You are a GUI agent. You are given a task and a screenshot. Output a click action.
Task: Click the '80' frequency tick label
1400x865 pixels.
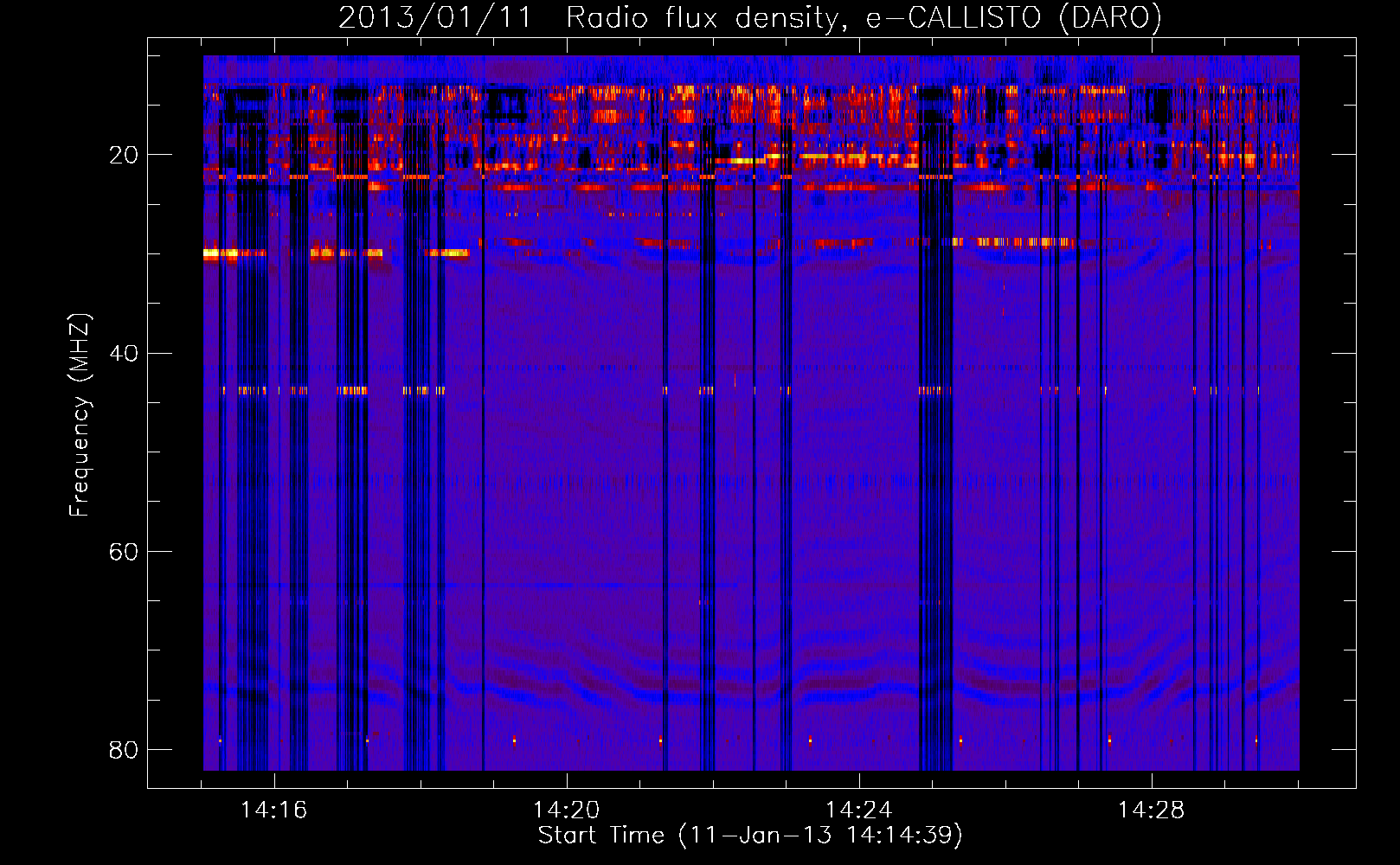[x=124, y=749]
